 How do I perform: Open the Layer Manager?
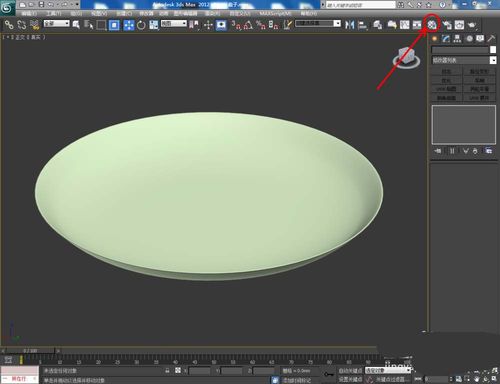tap(377, 25)
